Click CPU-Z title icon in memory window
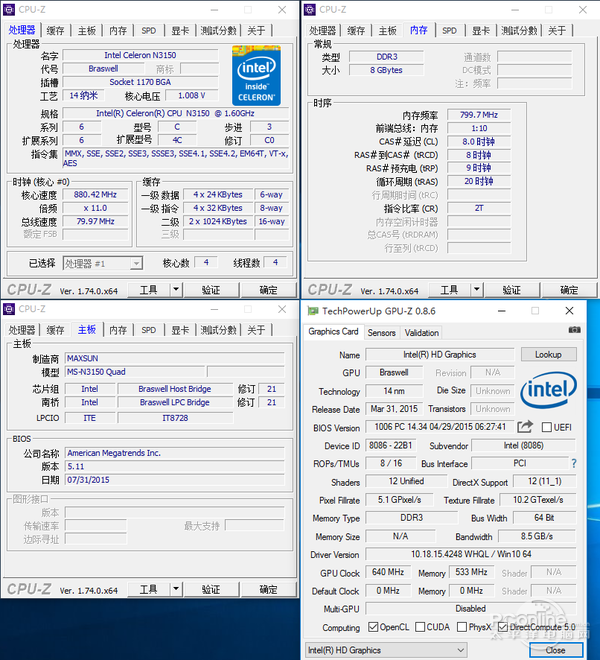Image resolution: width=600 pixels, height=660 pixels. (309, 9)
